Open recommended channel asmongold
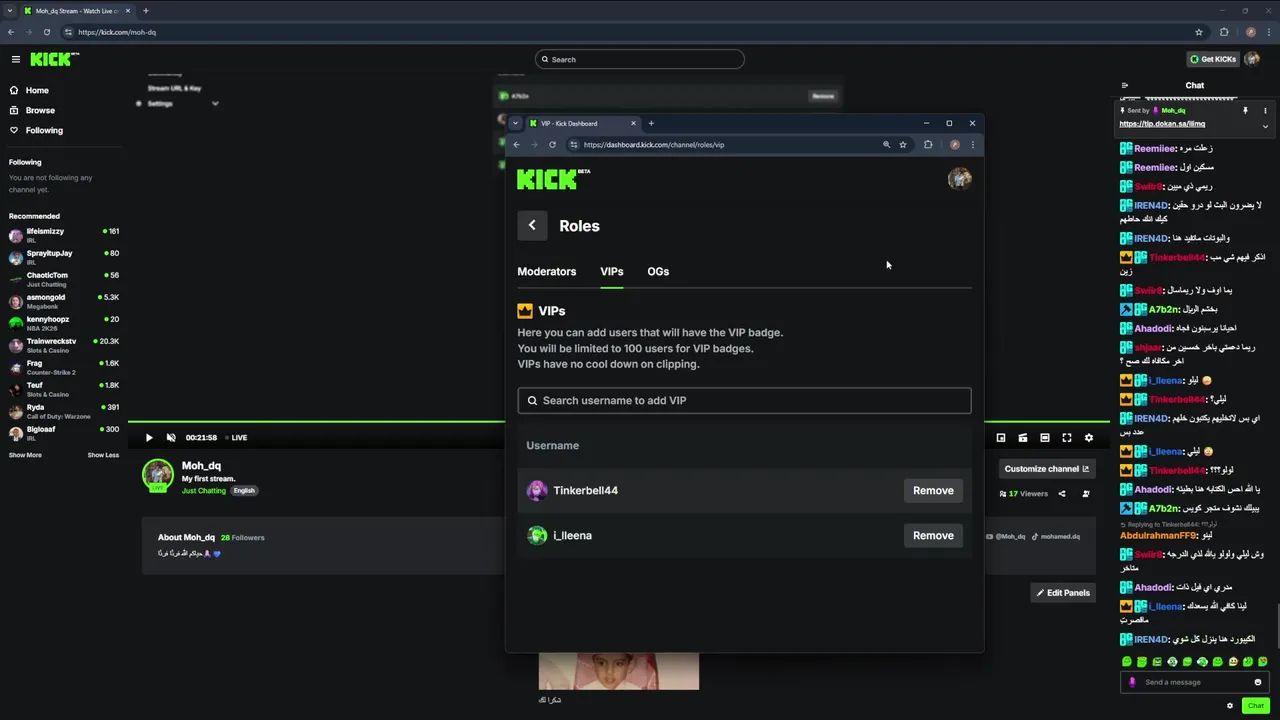The height and width of the screenshot is (720, 1280). [63, 301]
